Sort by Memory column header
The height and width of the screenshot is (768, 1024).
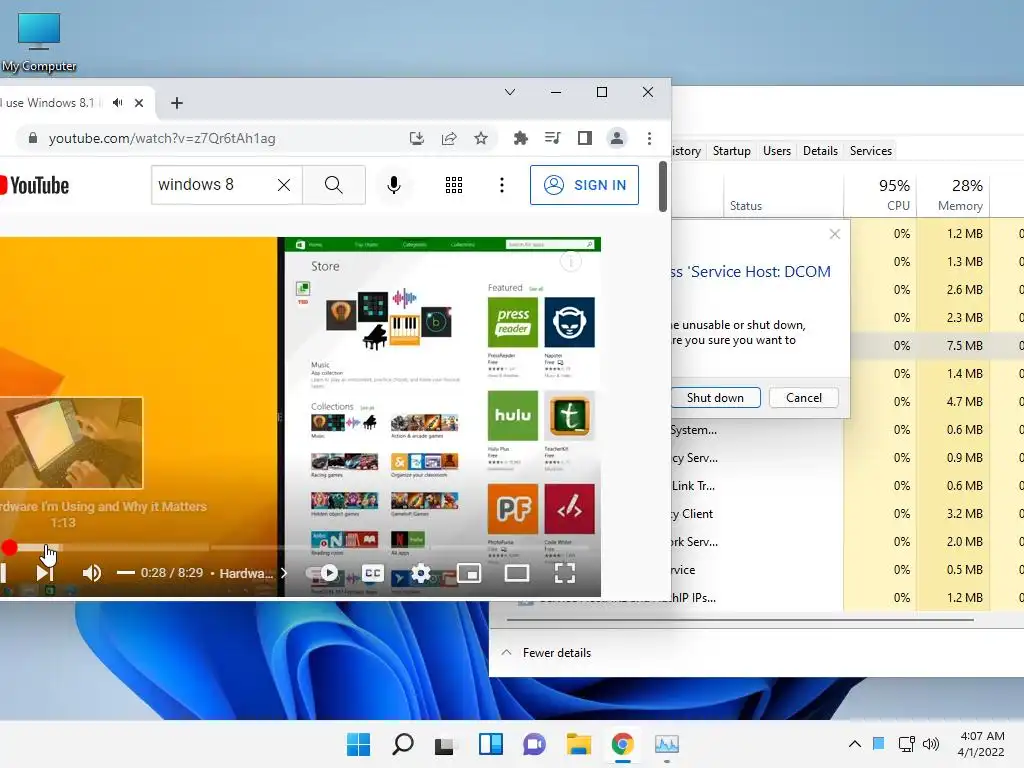pyautogui.click(x=953, y=196)
